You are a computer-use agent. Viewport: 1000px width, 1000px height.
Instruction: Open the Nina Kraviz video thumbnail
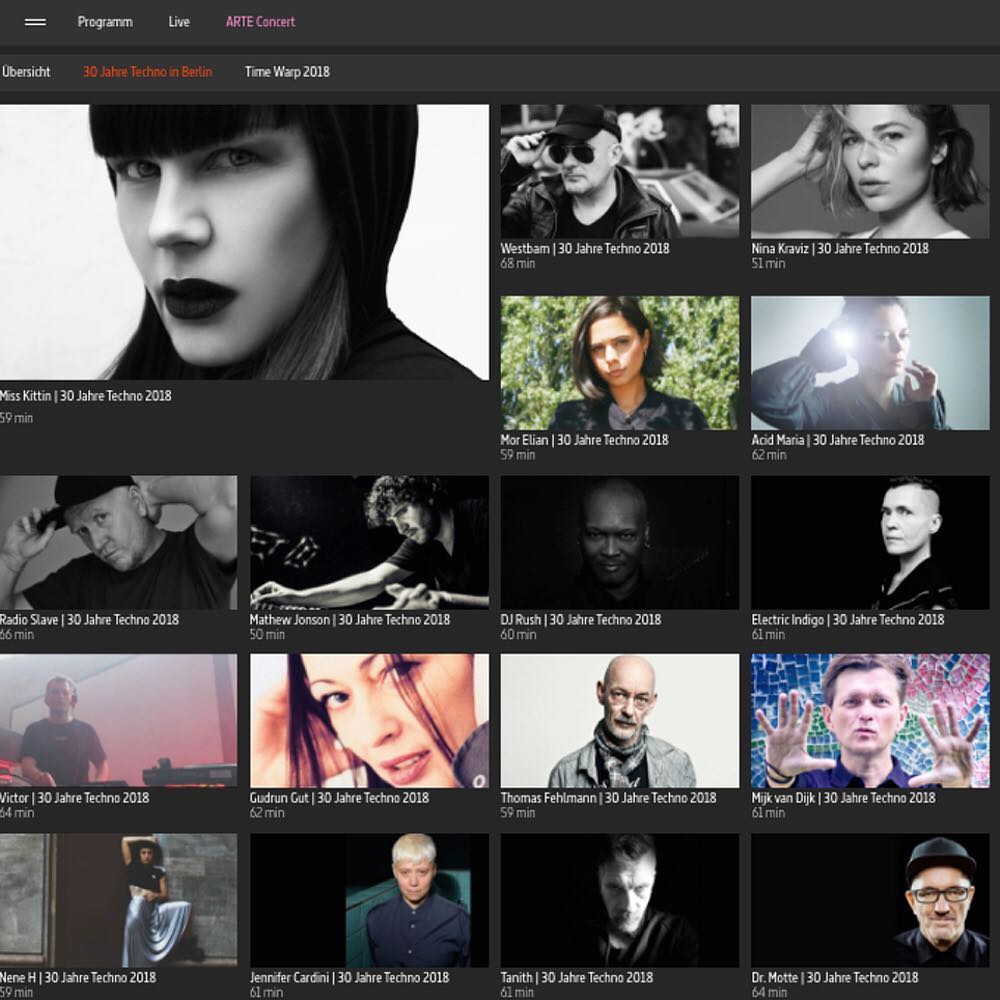click(870, 172)
